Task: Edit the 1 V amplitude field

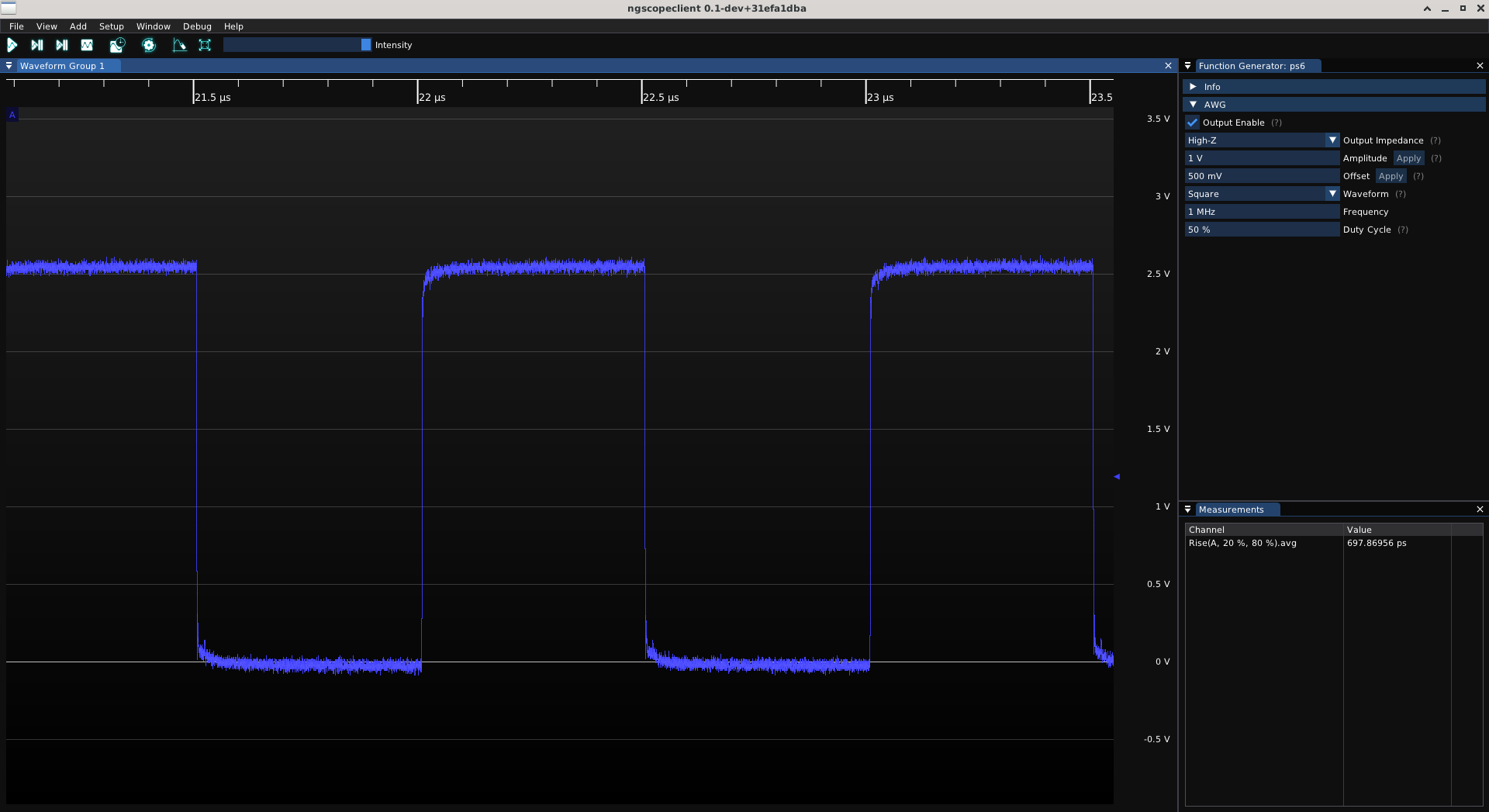Action: click(x=1262, y=158)
